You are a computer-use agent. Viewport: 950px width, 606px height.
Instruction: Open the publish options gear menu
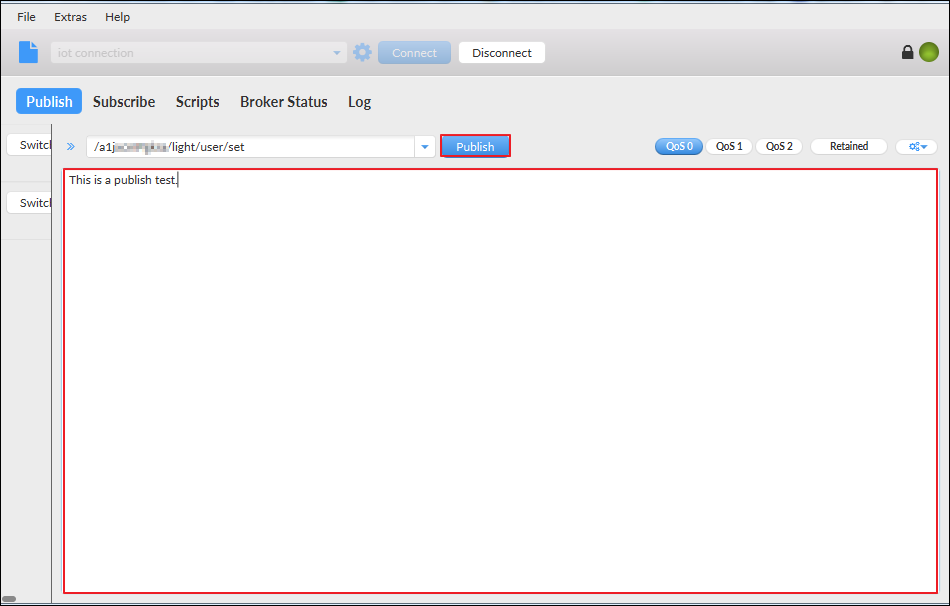click(916, 146)
